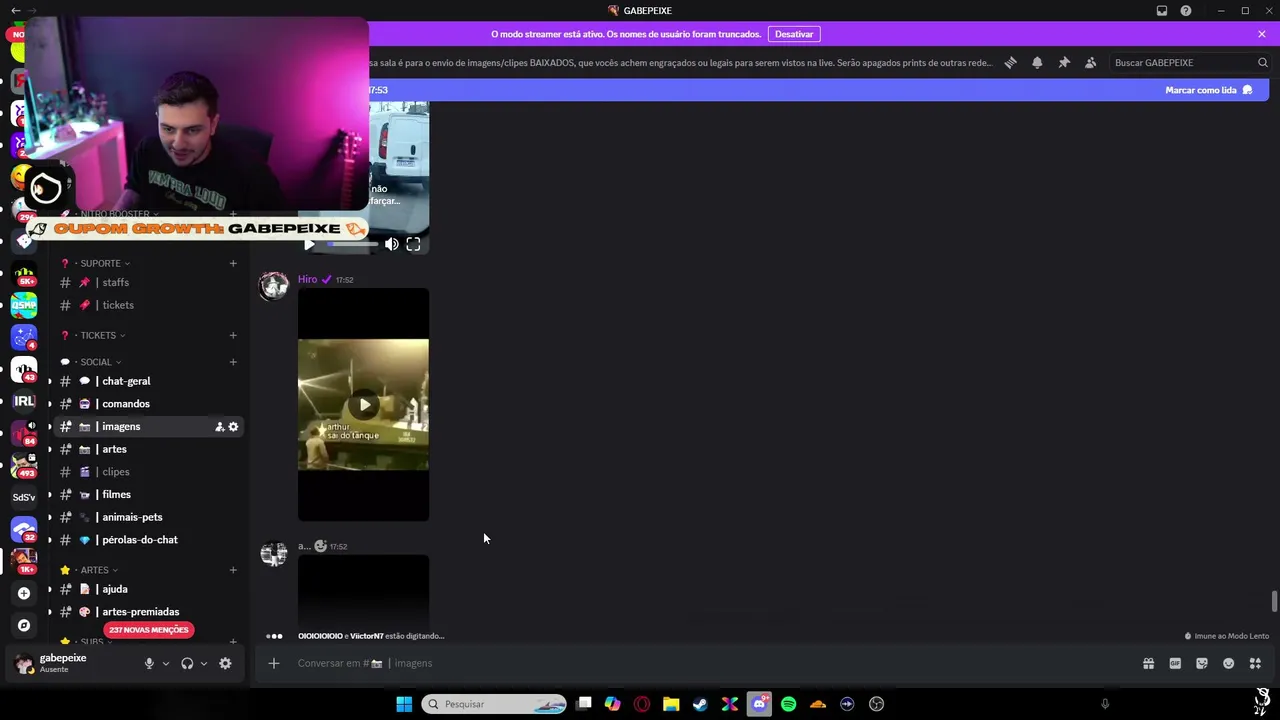
Task: Toggle mute on the video player
Action: tap(391, 244)
